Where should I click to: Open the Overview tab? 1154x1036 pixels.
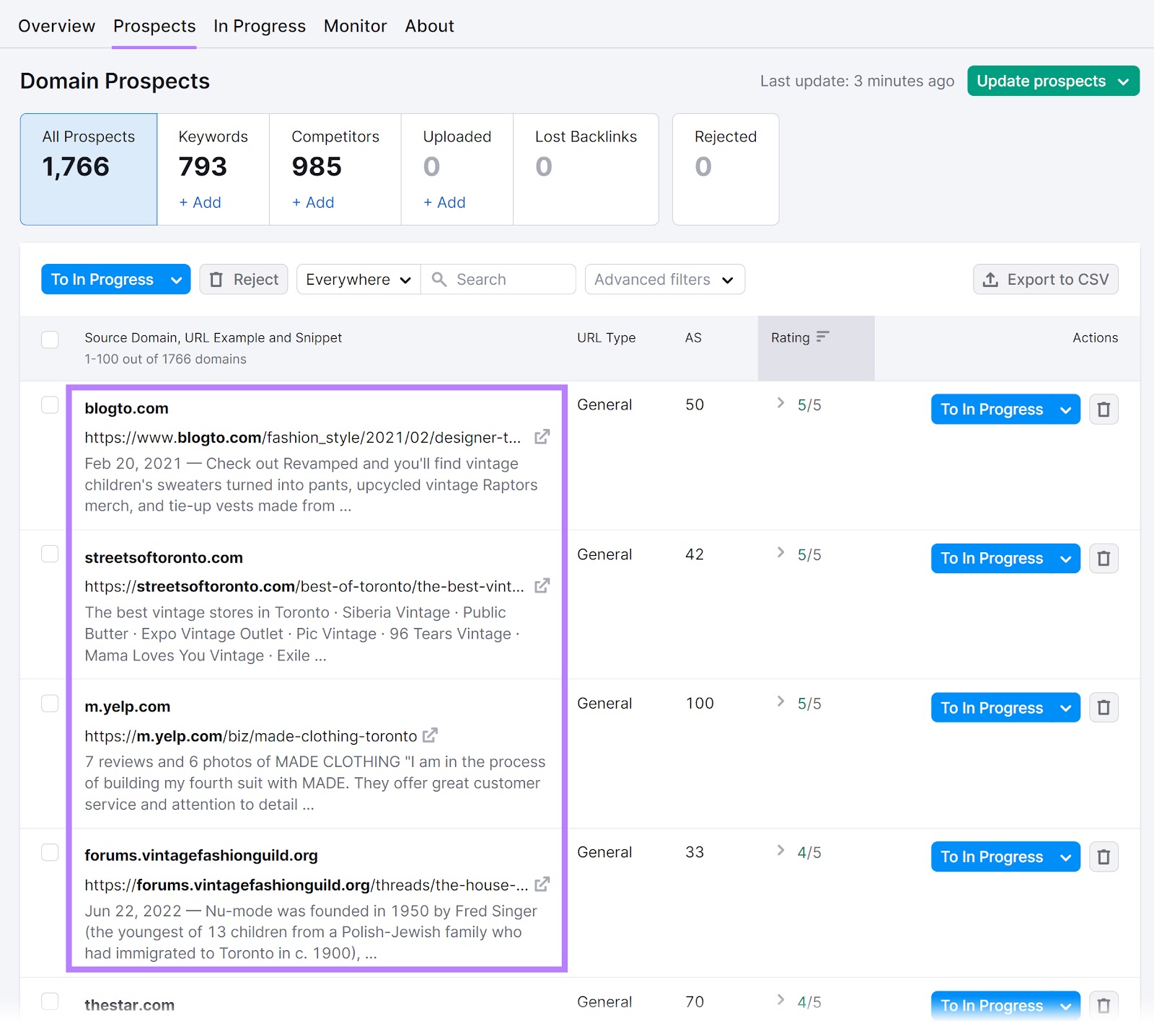pyautogui.click(x=56, y=25)
